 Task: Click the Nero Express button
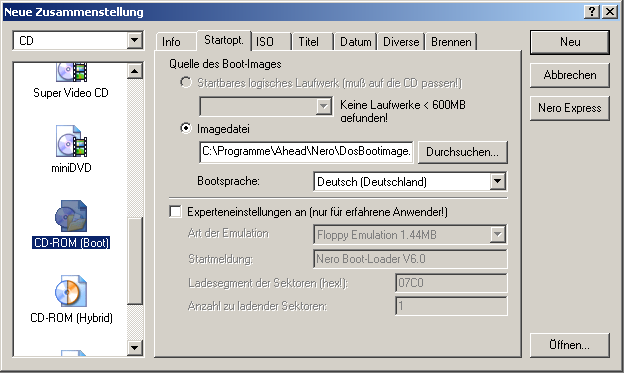569,108
